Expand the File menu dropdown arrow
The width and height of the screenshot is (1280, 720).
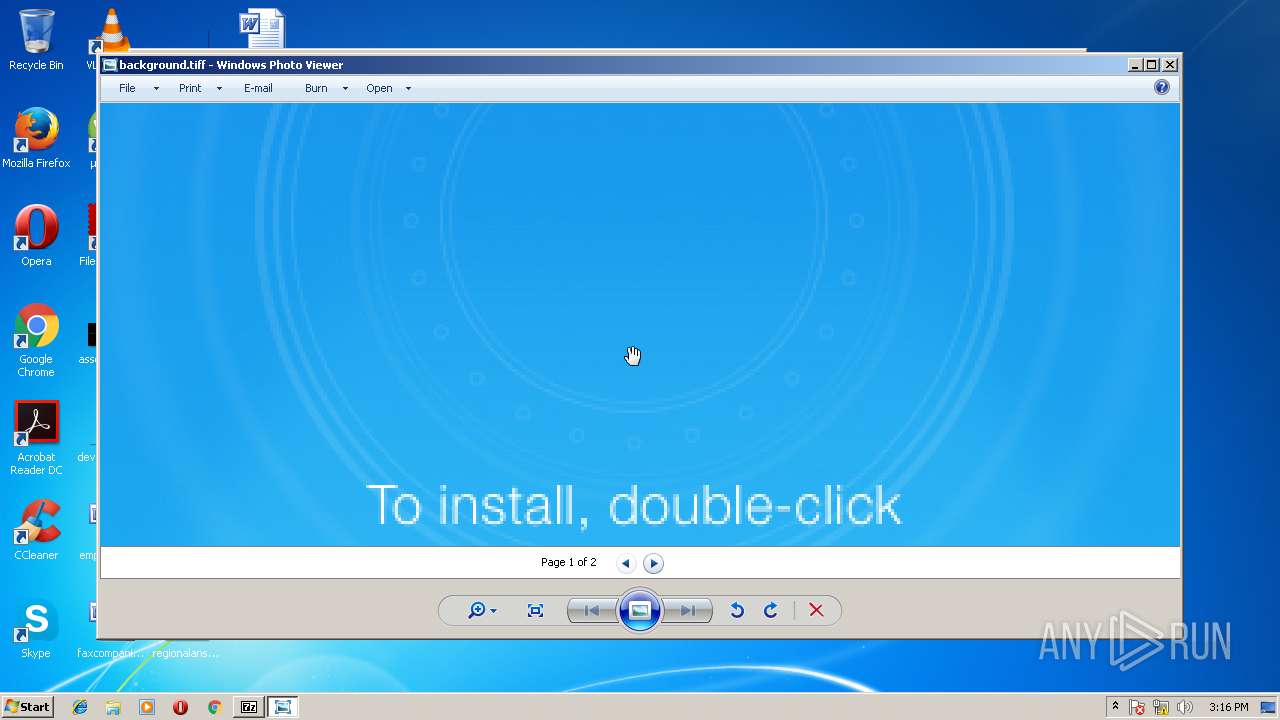156,88
